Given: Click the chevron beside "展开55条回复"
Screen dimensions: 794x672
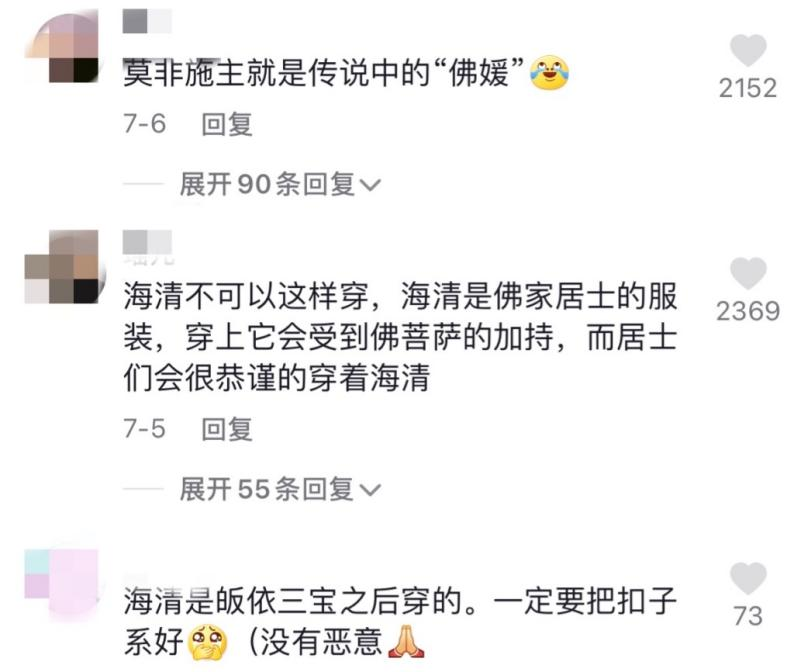Looking at the screenshot, I should point(370,490).
